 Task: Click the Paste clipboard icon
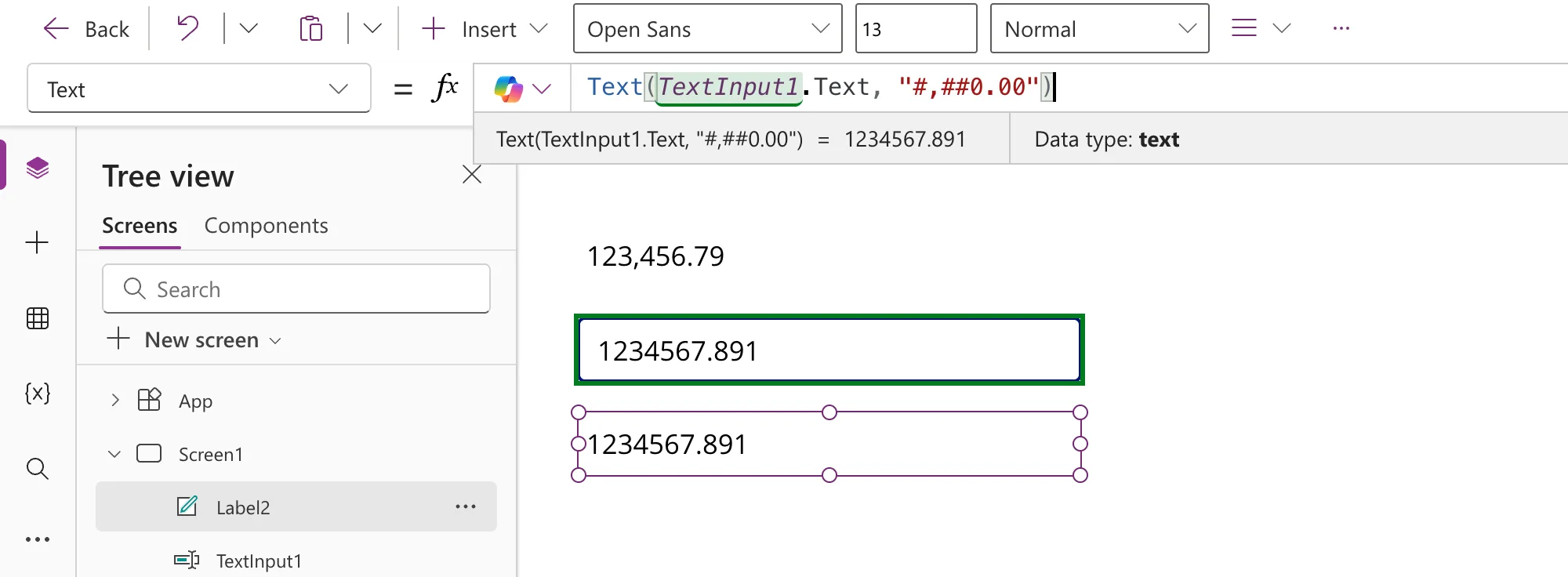tap(311, 29)
